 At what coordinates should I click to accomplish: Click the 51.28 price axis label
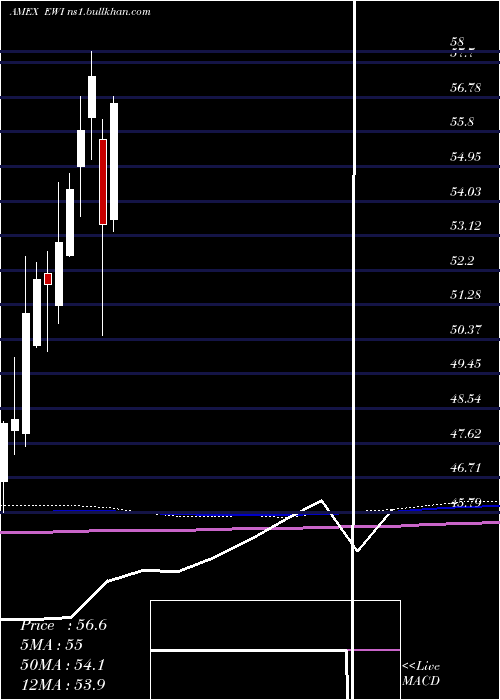click(466, 295)
